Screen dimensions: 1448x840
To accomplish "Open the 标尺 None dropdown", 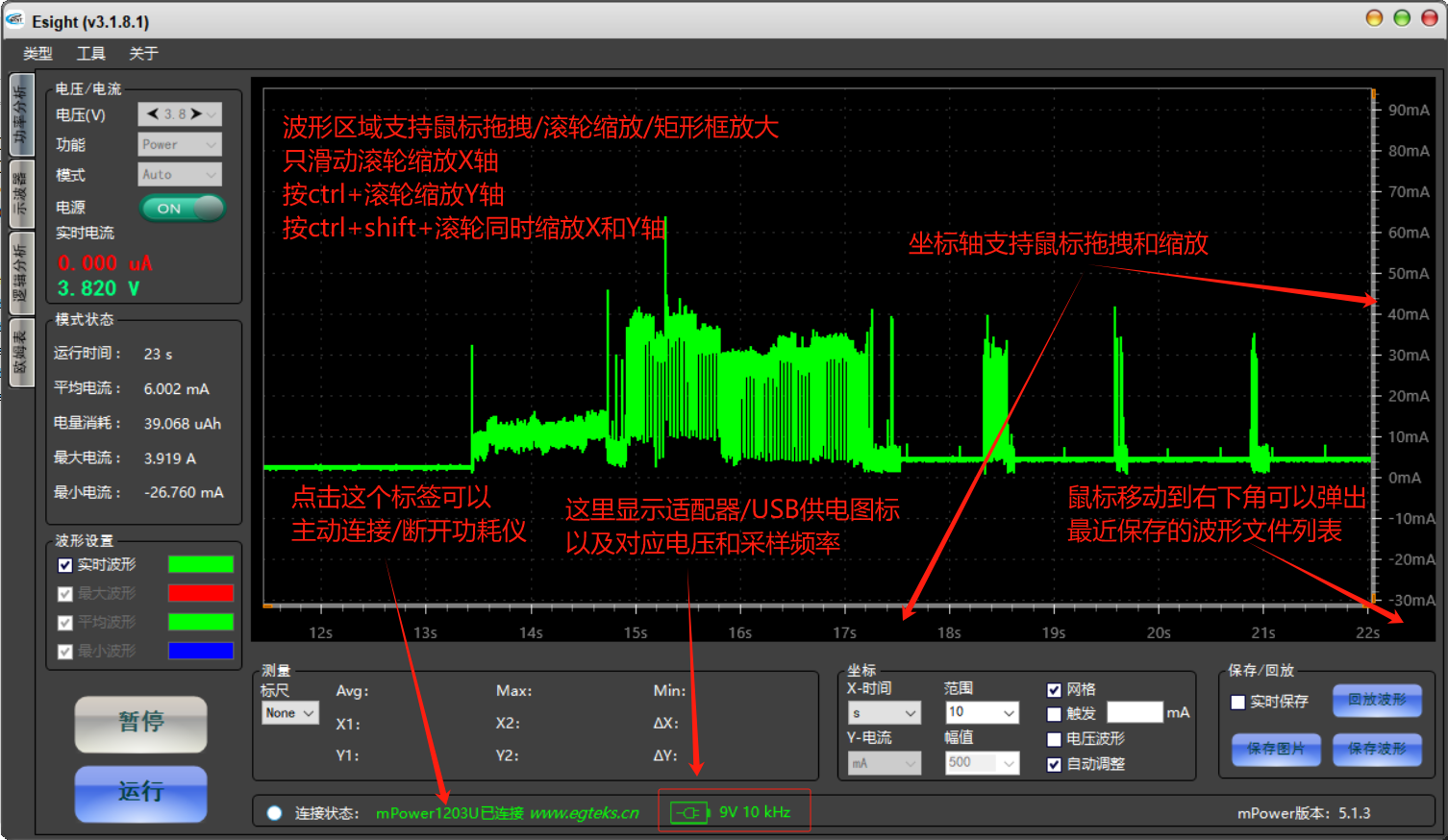I will click(289, 713).
